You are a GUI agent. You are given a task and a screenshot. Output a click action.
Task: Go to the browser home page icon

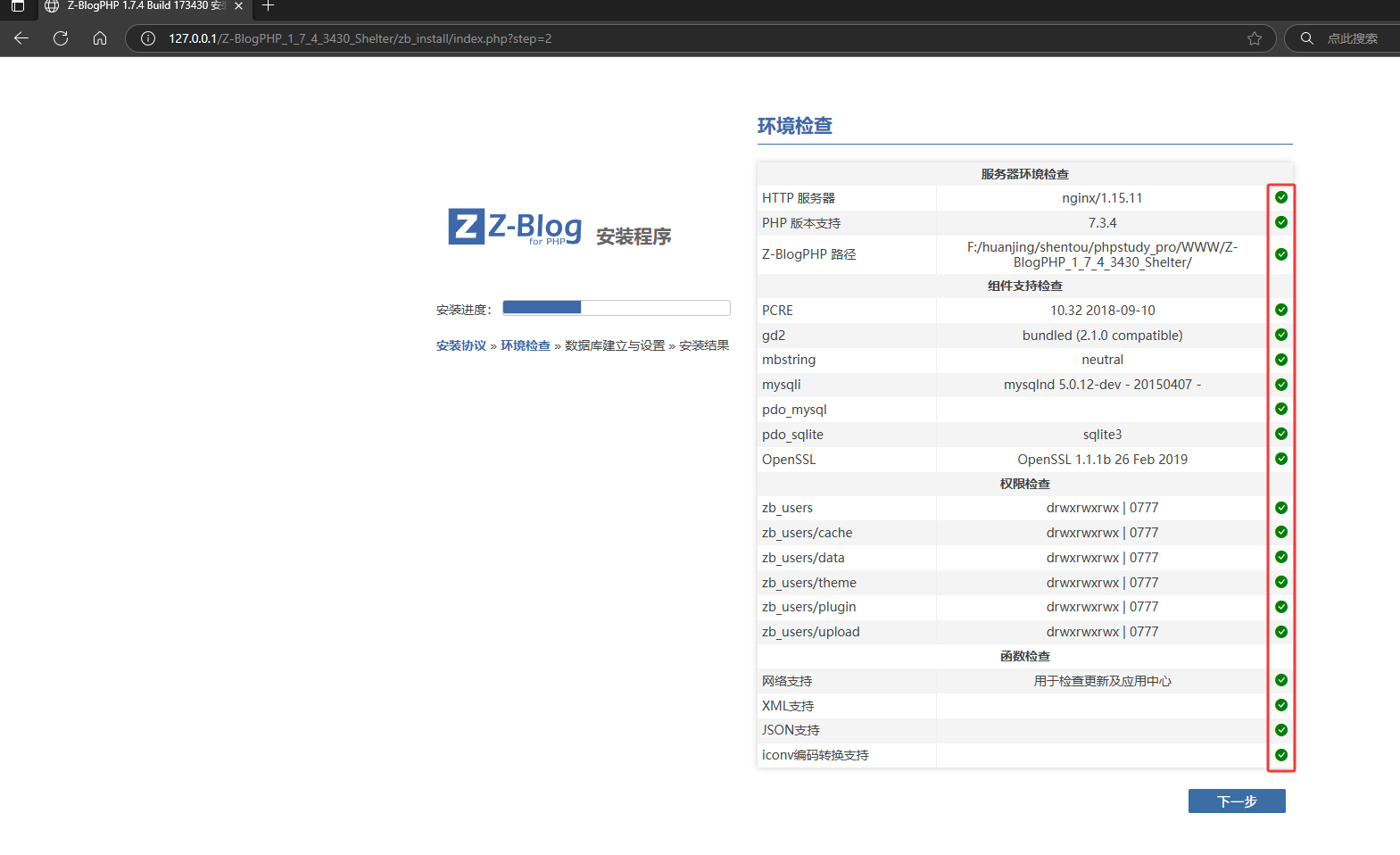point(100,38)
